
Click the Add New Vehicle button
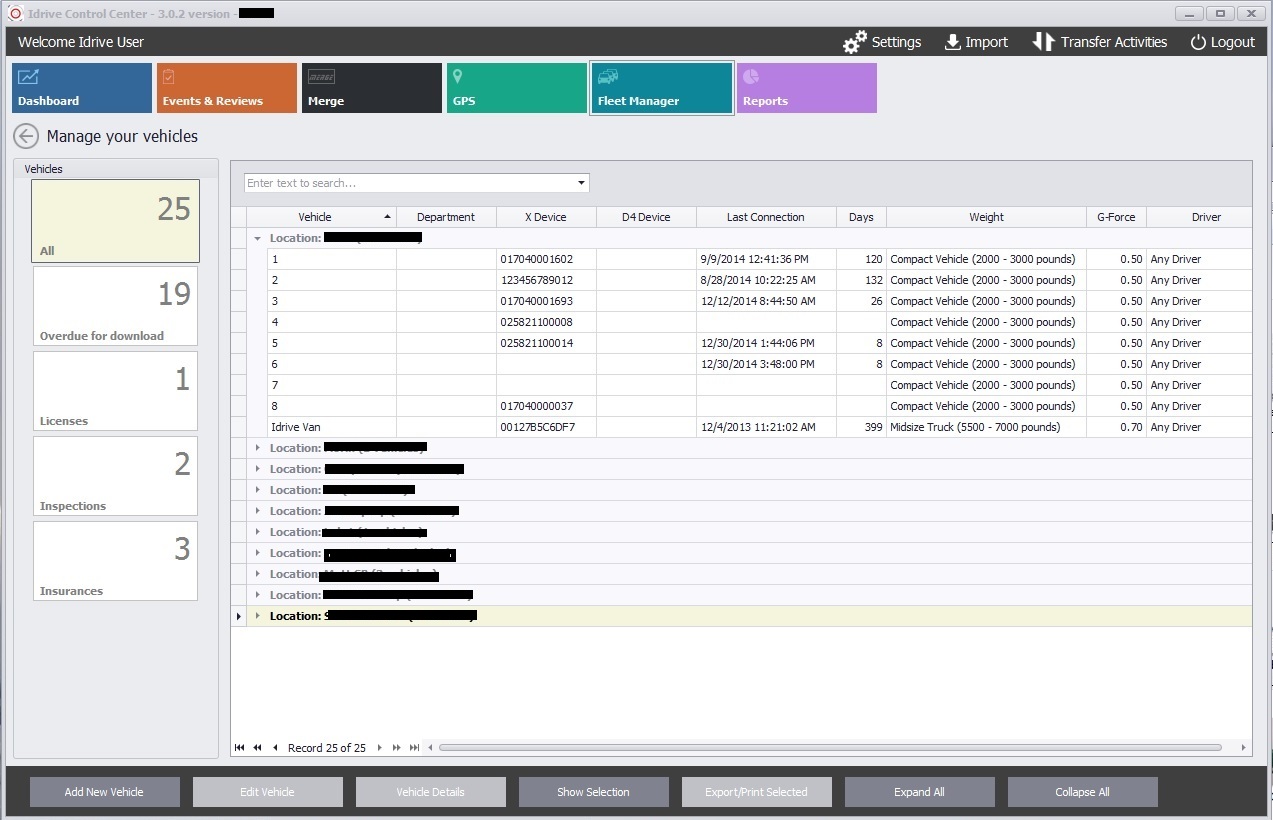pyautogui.click(x=105, y=792)
